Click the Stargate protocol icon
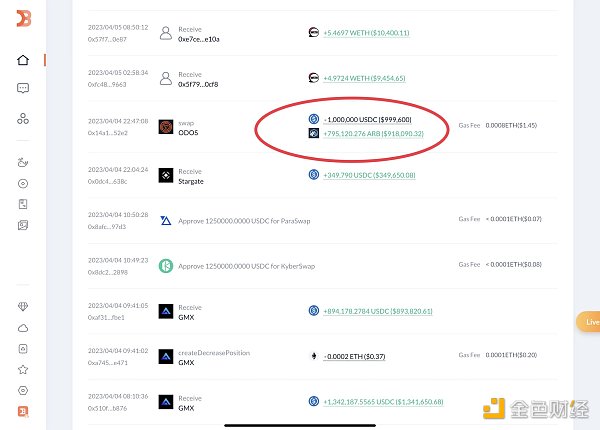The height and width of the screenshot is (430, 600). pos(166,175)
